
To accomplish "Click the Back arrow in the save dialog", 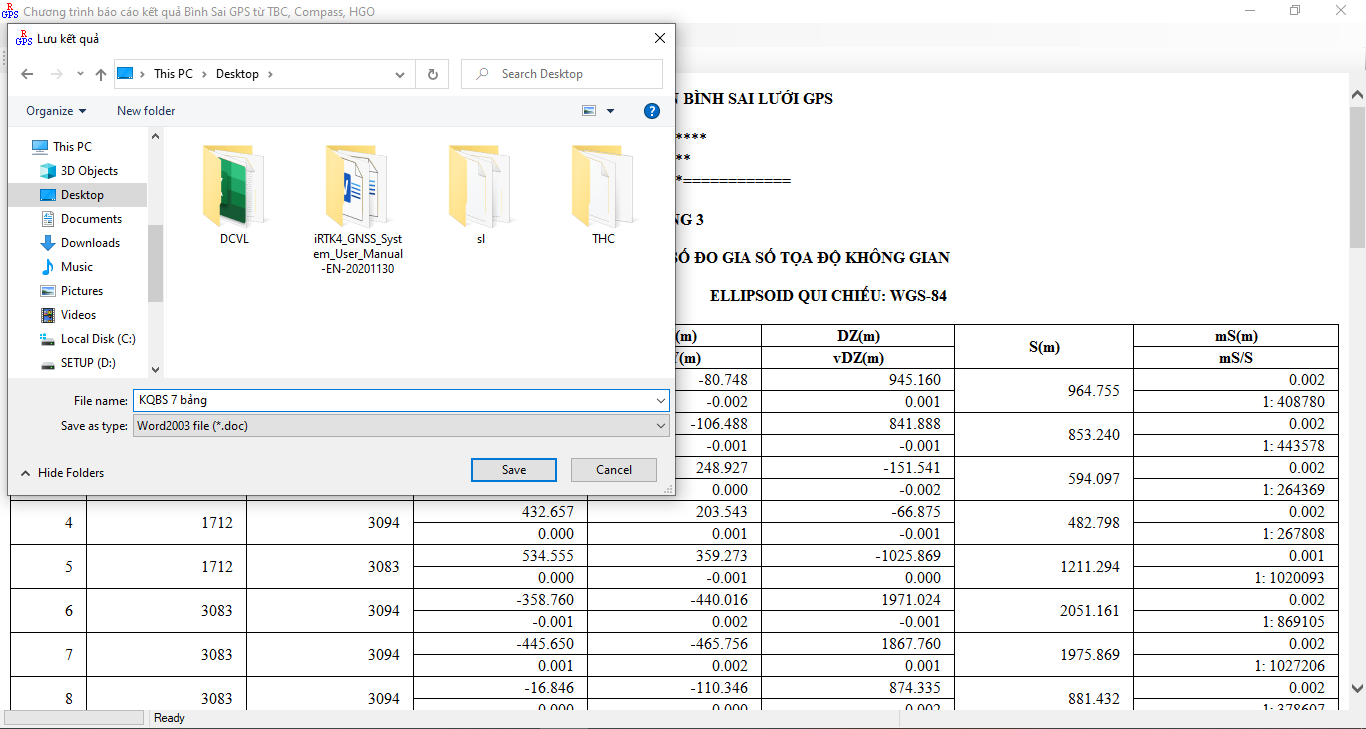I will (27, 74).
